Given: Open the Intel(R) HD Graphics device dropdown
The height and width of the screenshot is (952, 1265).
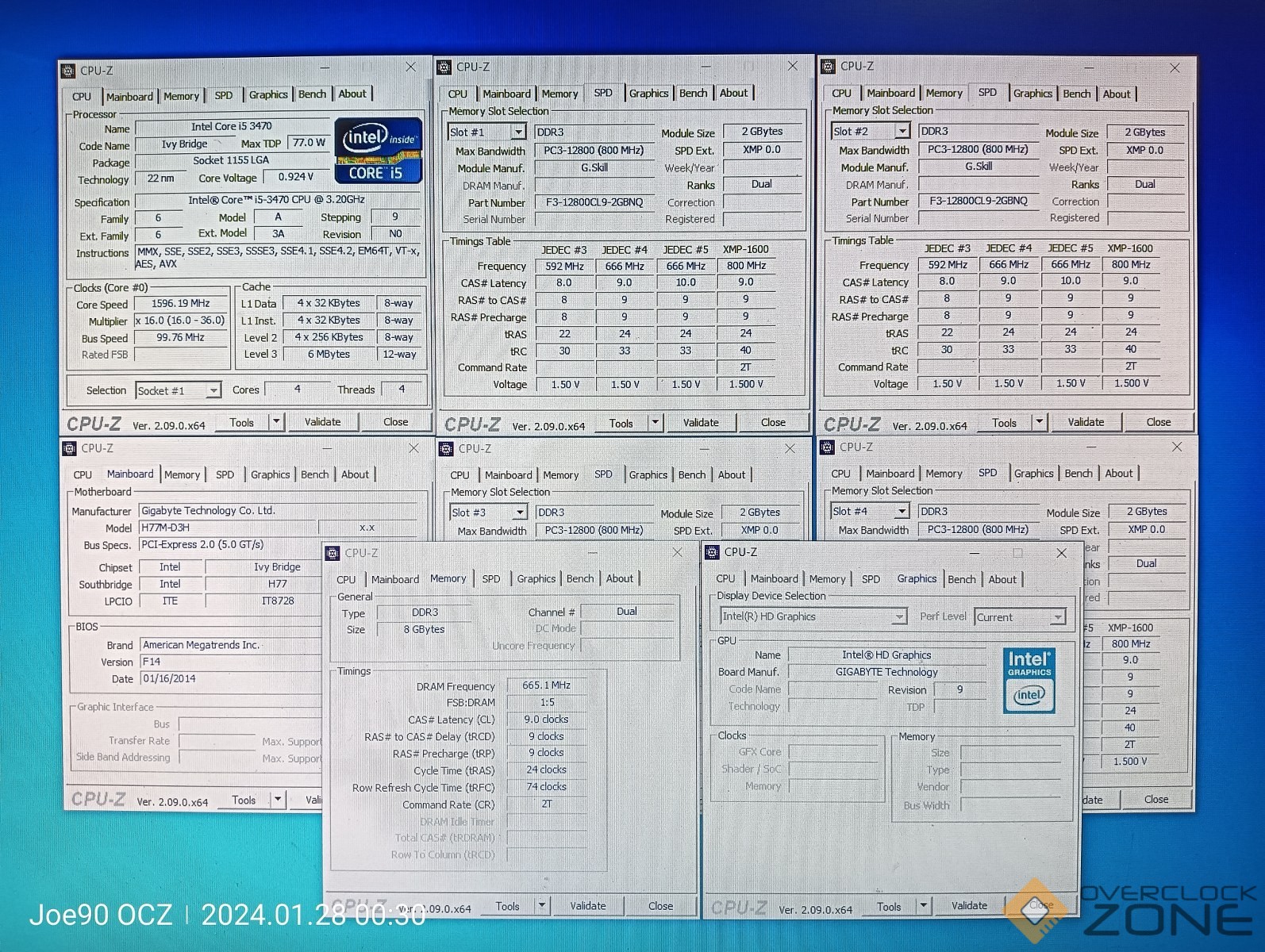Looking at the screenshot, I should (898, 617).
